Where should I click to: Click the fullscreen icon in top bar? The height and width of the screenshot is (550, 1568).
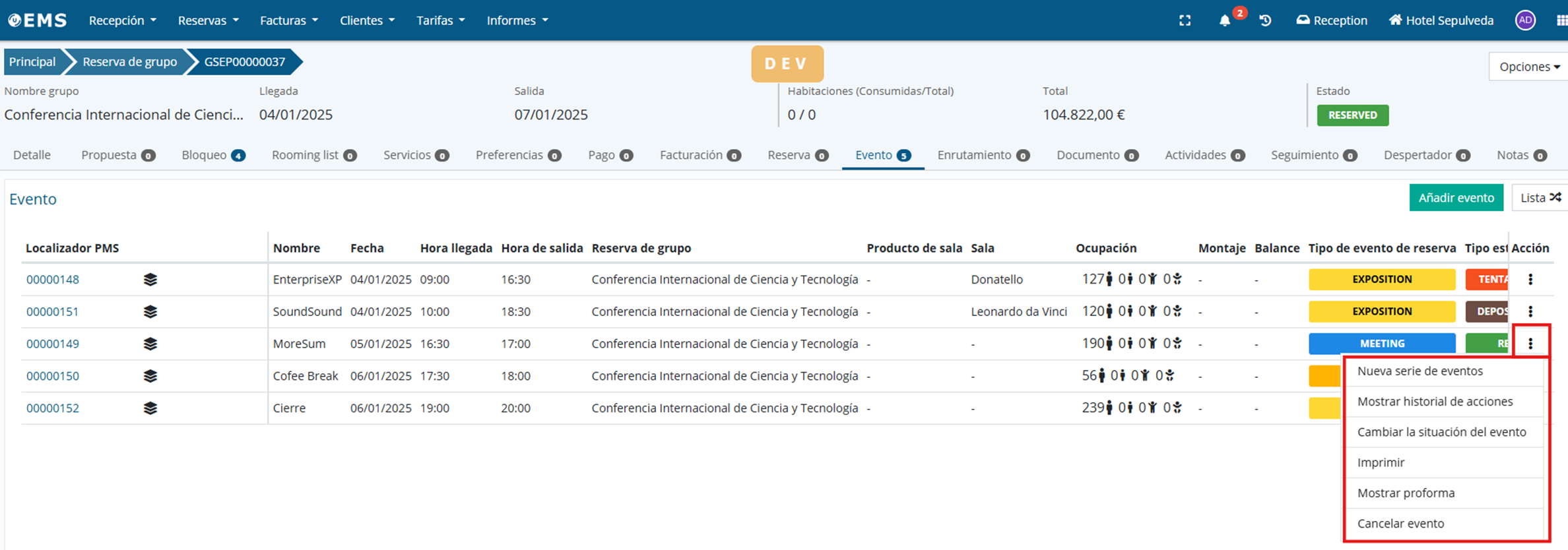(1185, 20)
